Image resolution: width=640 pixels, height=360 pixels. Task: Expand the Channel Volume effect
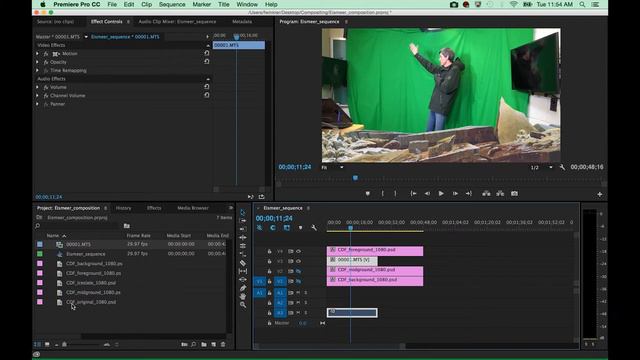click(x=37, y=96)
